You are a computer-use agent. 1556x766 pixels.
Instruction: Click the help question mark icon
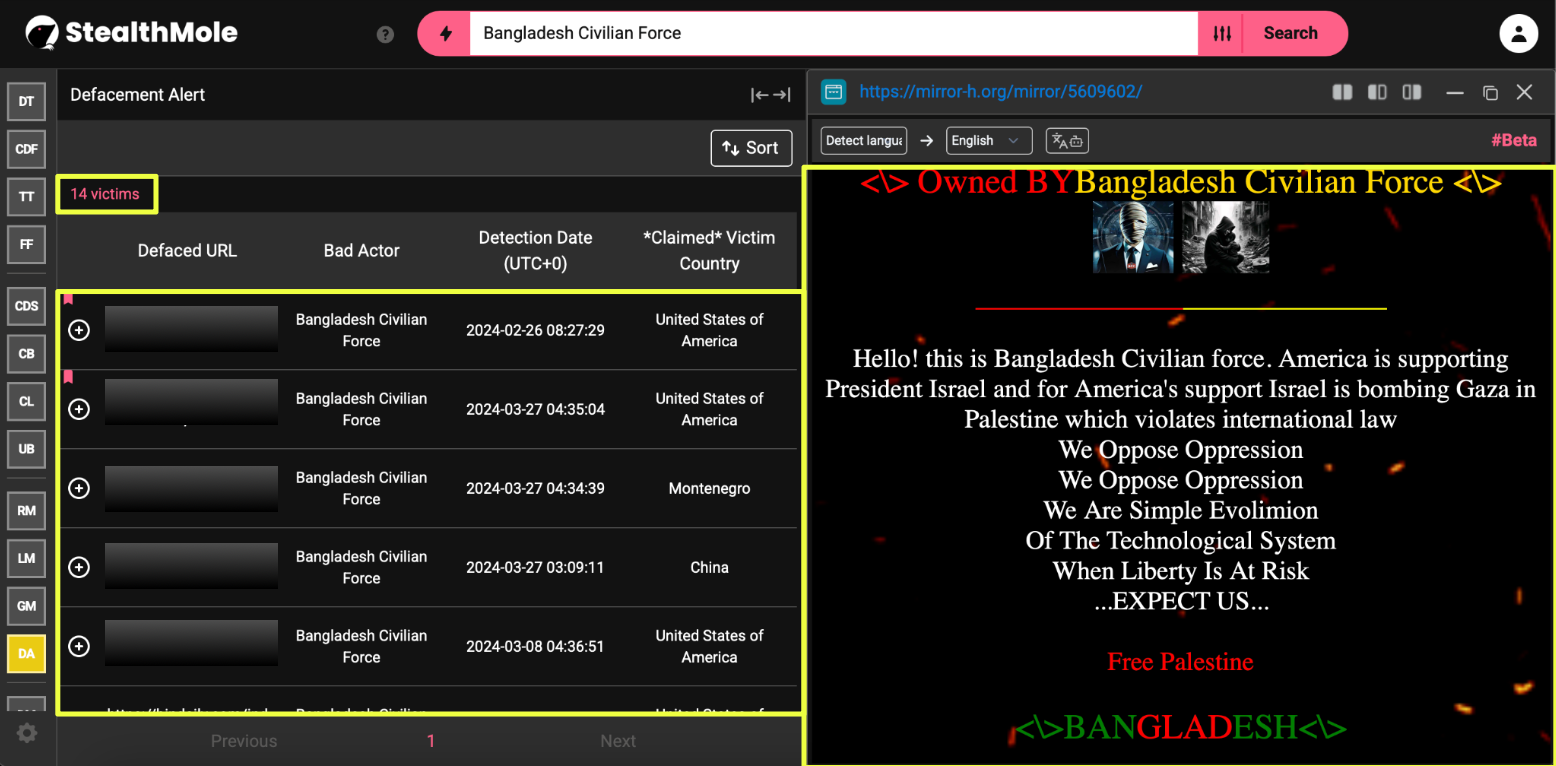[x=385, y=34]
